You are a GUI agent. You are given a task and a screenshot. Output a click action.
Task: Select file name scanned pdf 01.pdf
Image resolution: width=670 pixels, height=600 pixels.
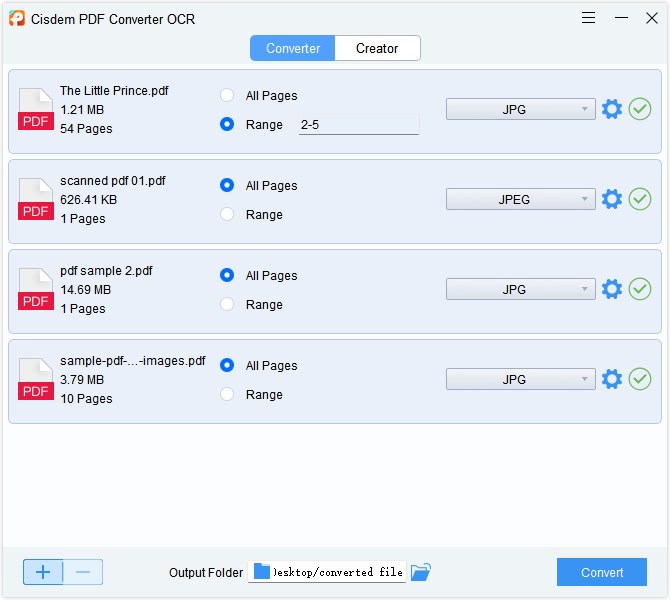pyautogui.click(x=112, y=181)
